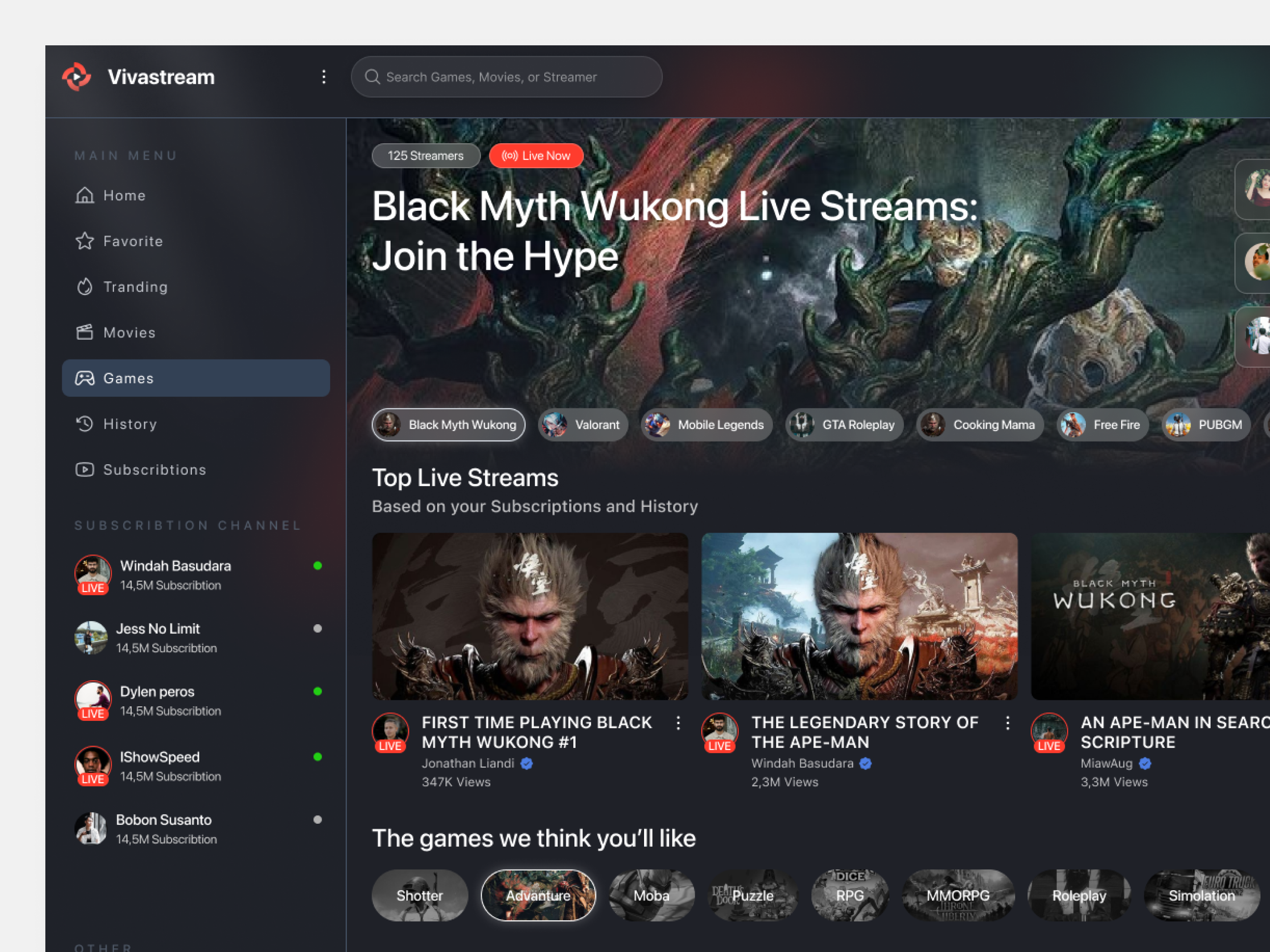Select the GTA Roleplay category
Screen dimensions: 1270x952
(844, 425)
